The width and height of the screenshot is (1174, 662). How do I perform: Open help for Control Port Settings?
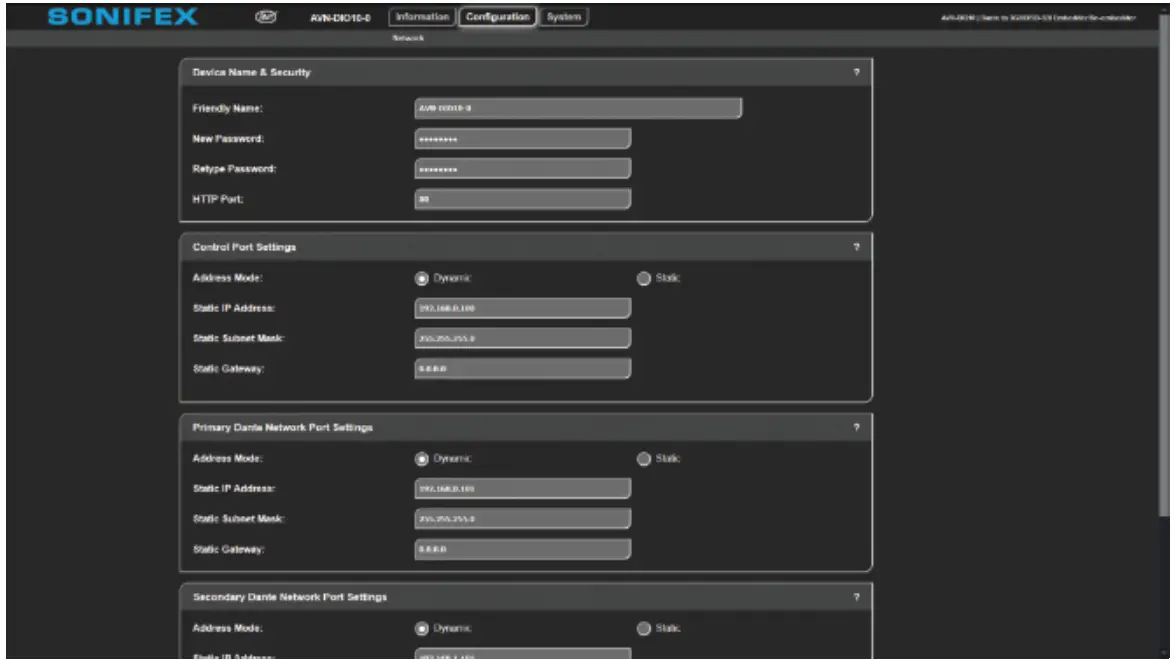click(x=856, y=247)
